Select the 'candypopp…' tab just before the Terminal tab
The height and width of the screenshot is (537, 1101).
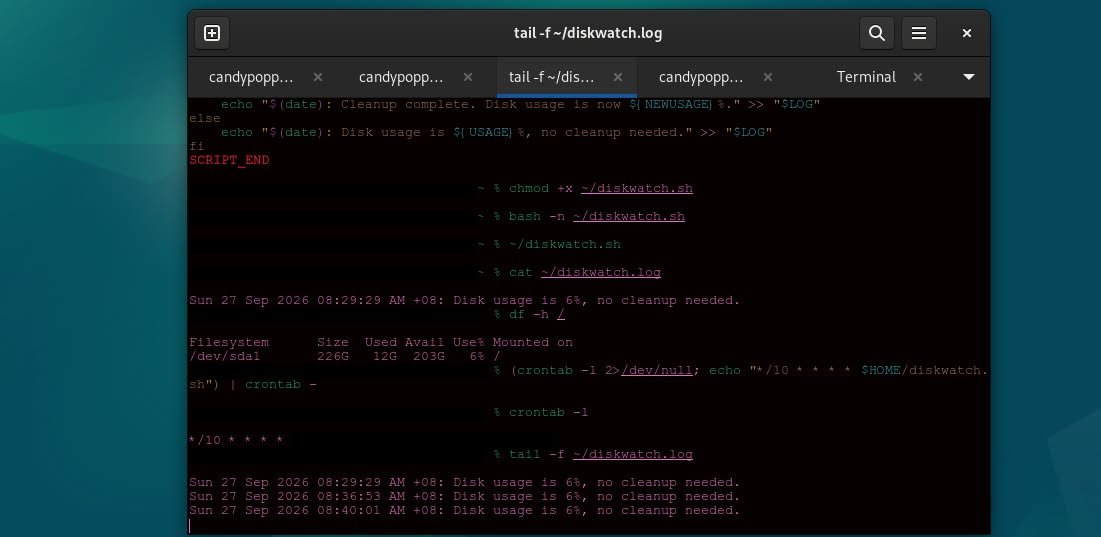tap(701, 77)
